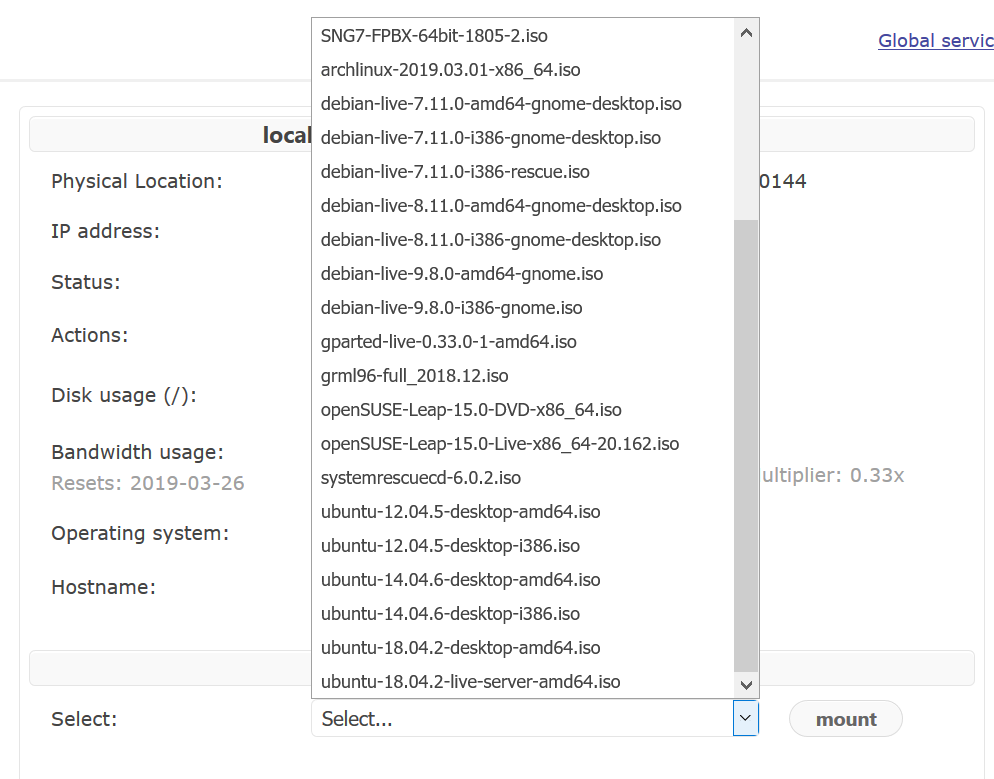Click the list scrollbar down arrow
994x779 pixels.
746,685
